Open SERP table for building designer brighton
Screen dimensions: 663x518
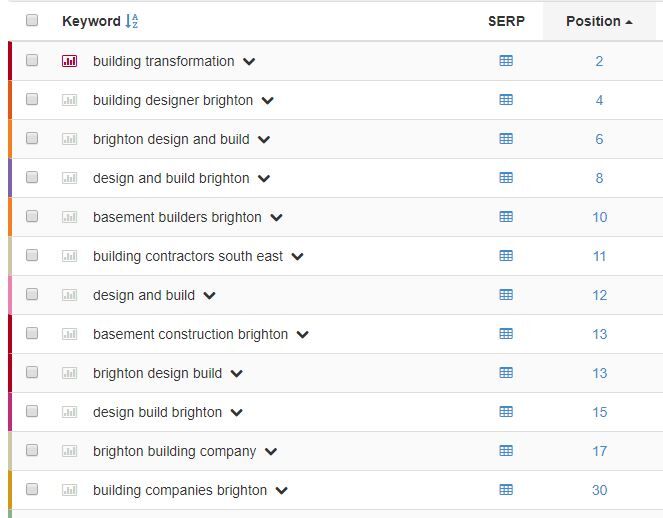(506, 100)
